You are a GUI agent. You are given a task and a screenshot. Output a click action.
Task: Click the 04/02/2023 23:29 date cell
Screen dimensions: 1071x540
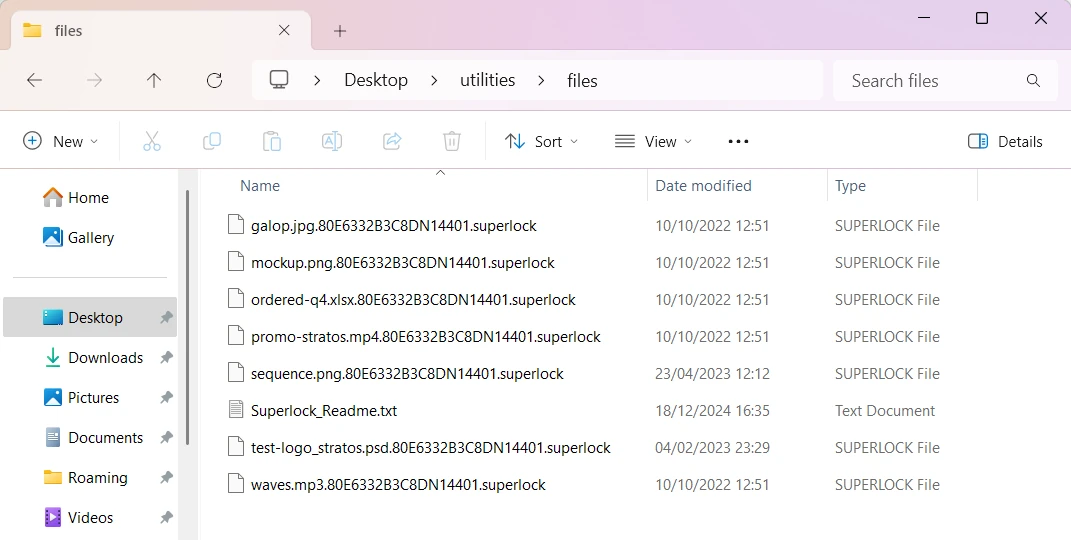point(712,448)
